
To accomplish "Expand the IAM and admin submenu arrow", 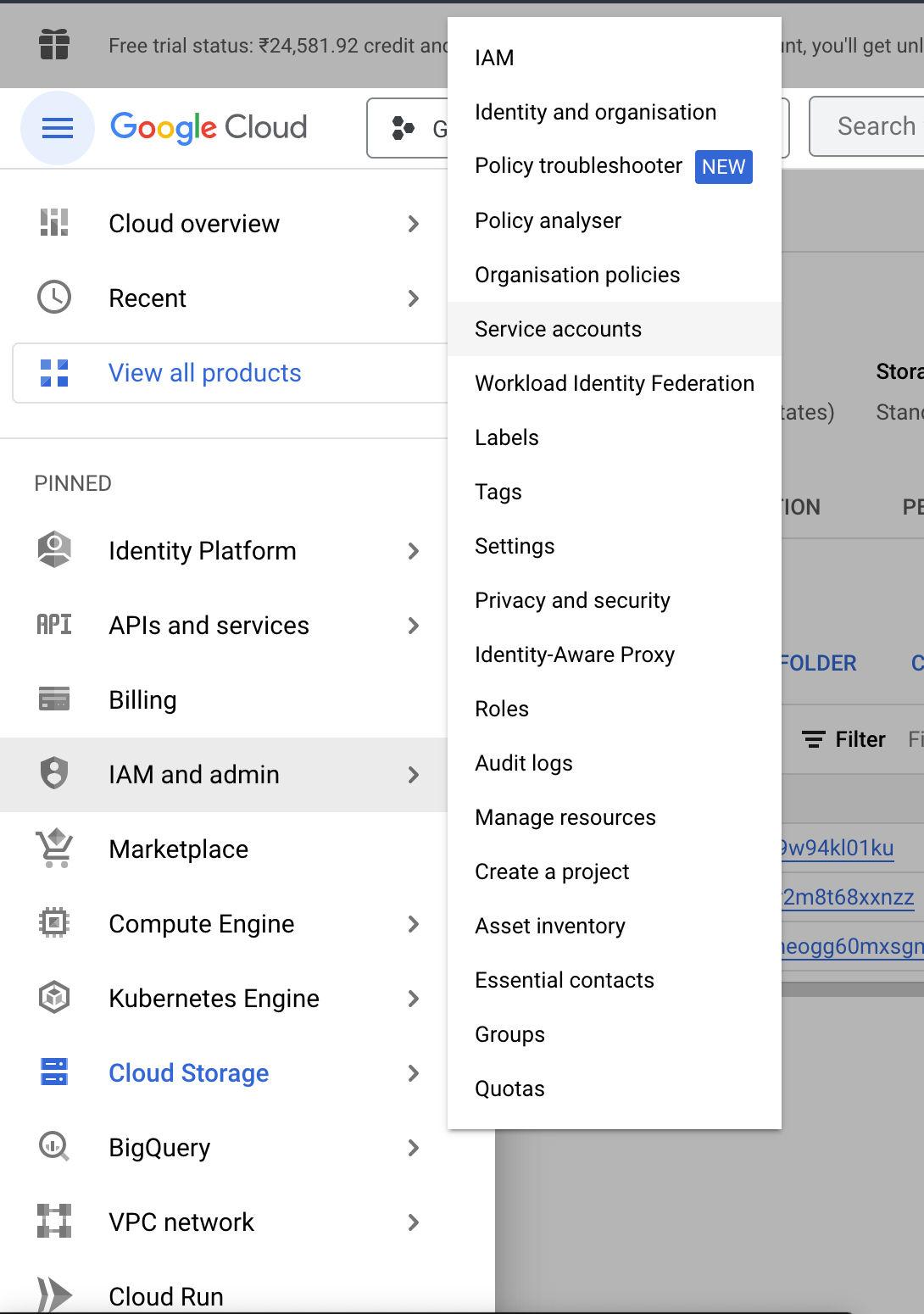I will (414, 775).
